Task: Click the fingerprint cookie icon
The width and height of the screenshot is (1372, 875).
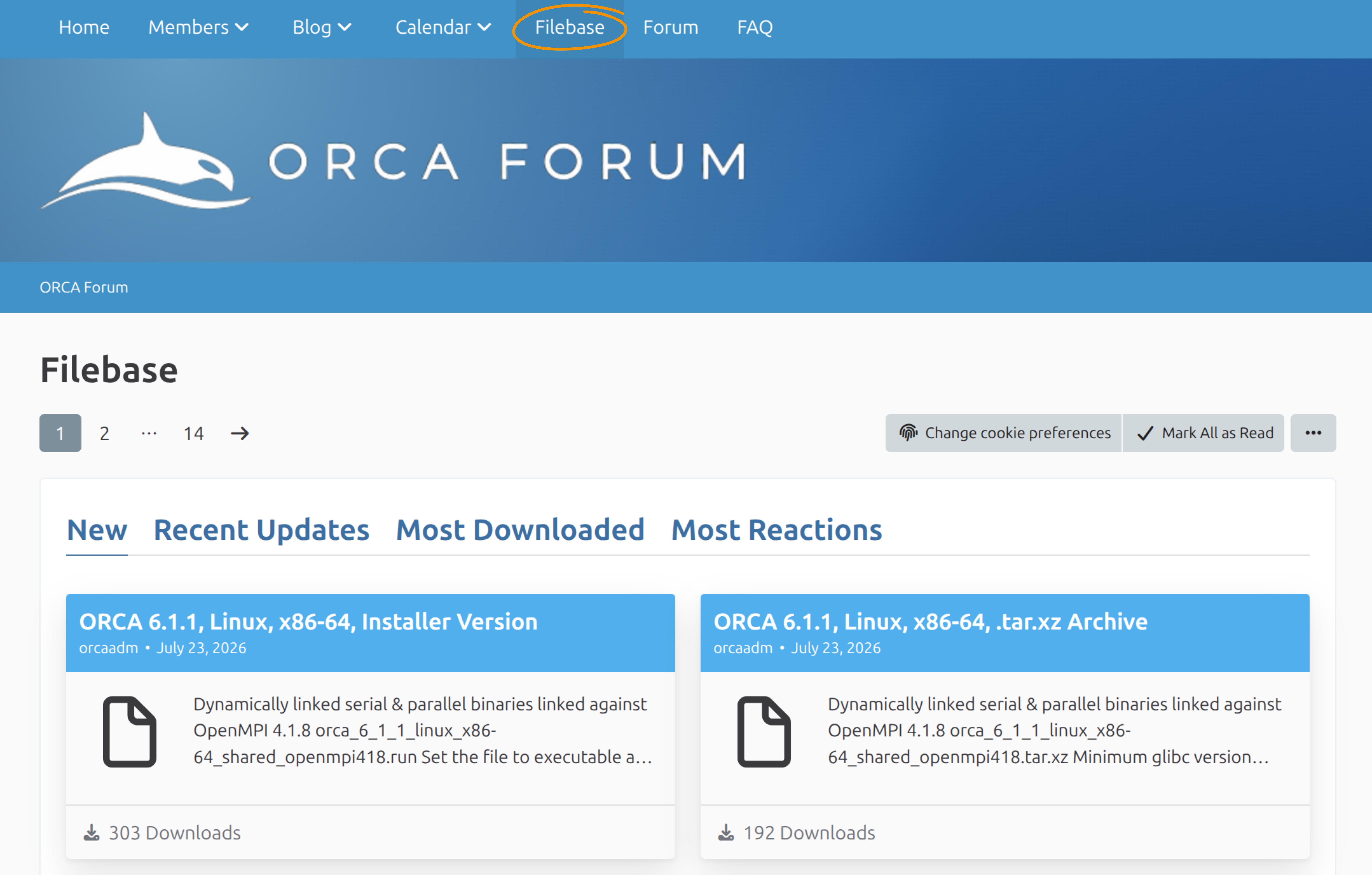Action: point(908,433)
